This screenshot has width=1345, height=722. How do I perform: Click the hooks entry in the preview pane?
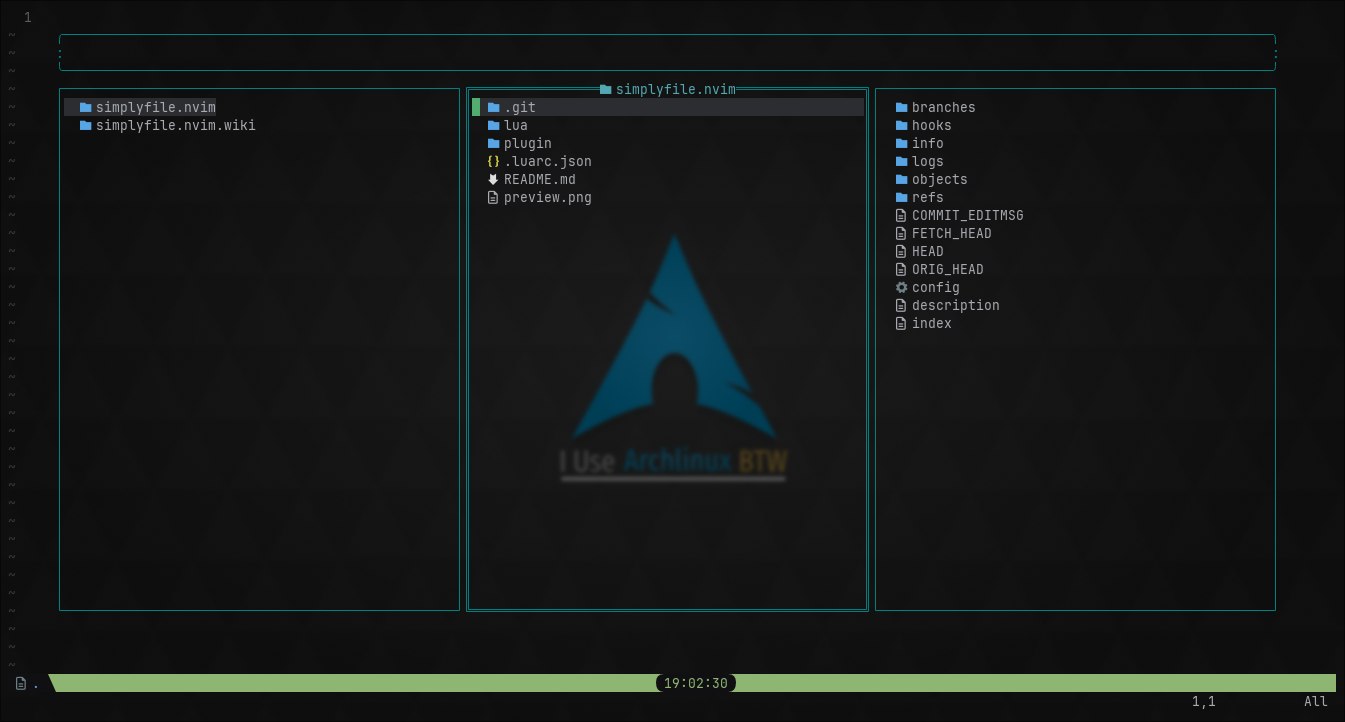(932, 125)
